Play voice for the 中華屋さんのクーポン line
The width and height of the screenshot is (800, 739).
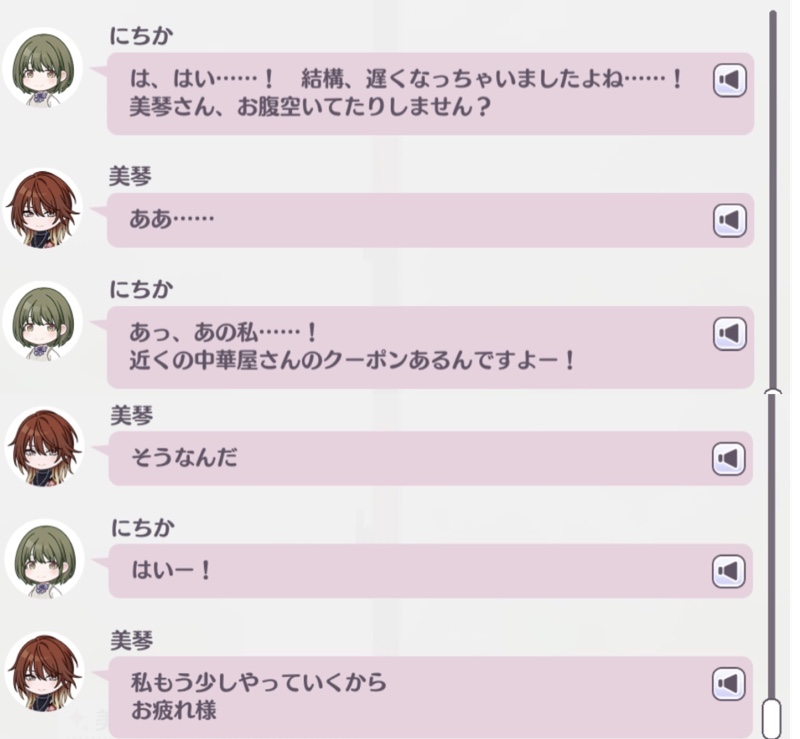[x=730, y=334]
